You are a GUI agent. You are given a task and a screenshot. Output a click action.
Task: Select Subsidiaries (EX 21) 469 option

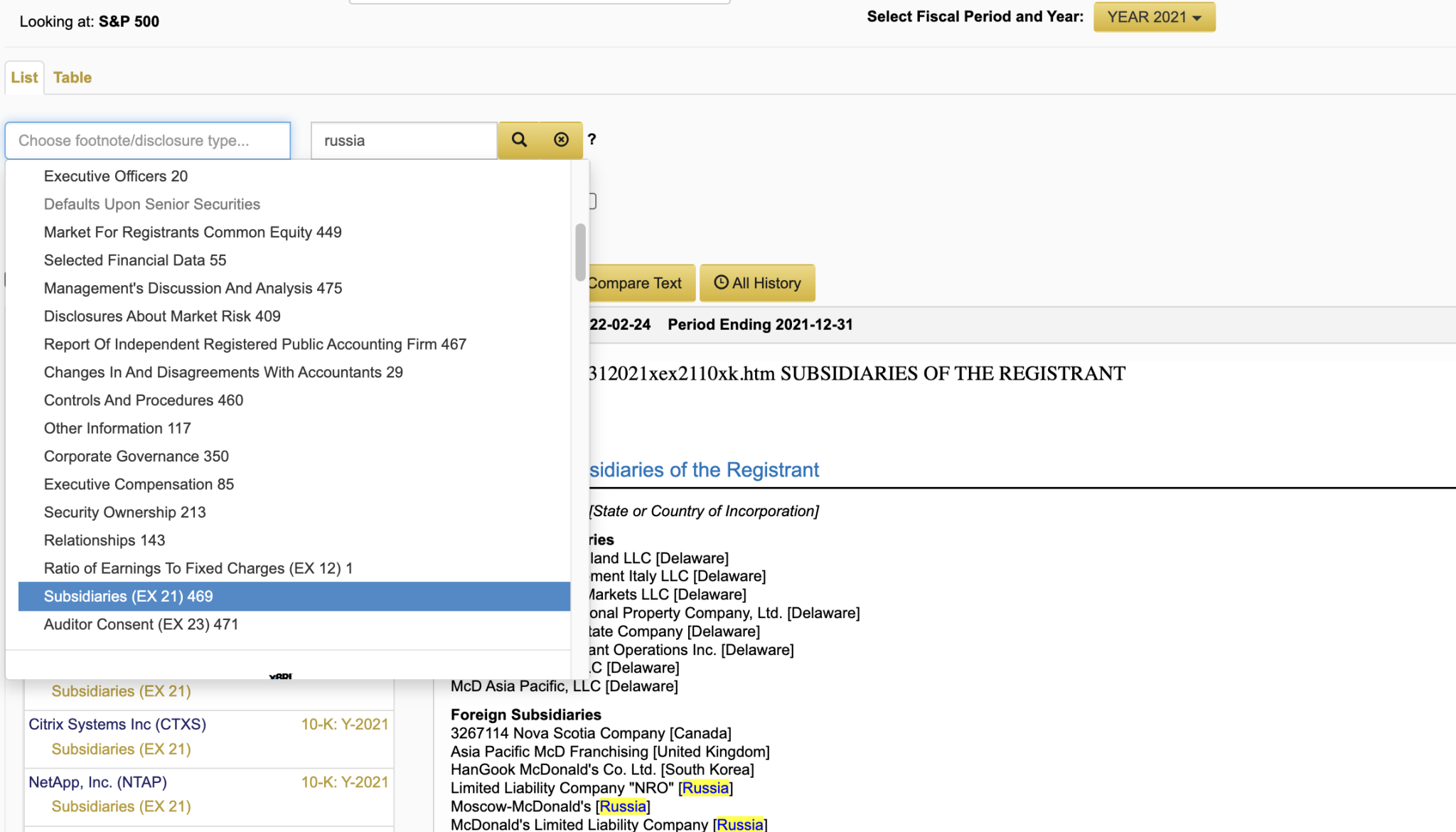pyautogui.click(x=128, y=597)
